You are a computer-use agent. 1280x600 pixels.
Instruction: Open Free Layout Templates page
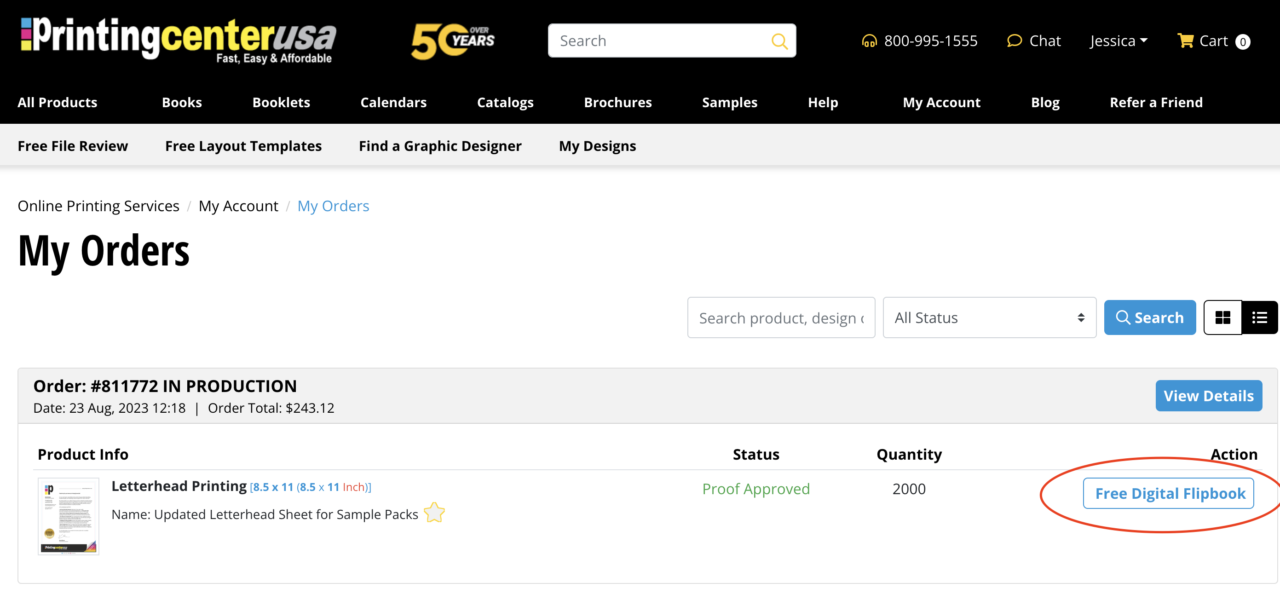[243, 146]
